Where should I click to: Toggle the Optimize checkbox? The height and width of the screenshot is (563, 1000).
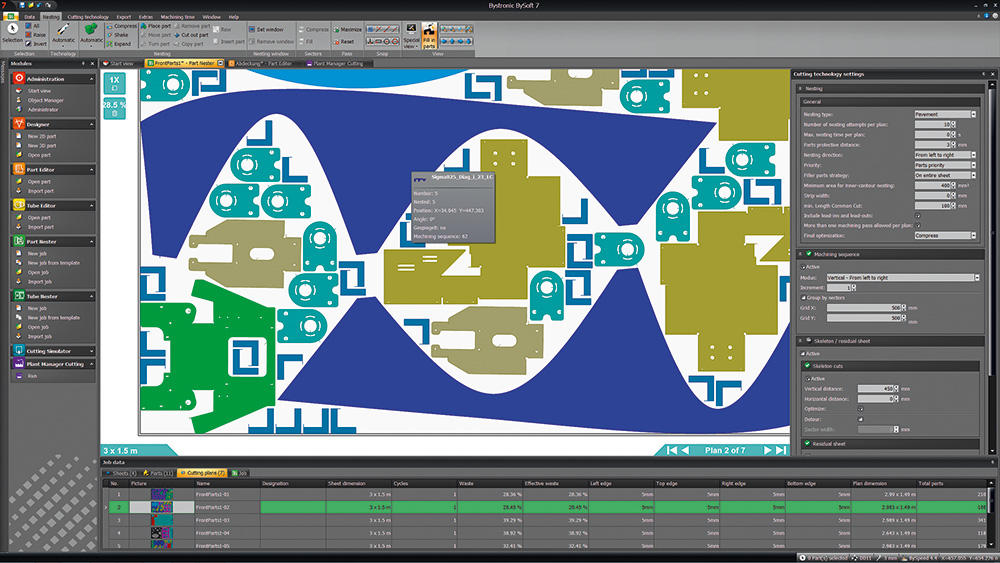860,409
